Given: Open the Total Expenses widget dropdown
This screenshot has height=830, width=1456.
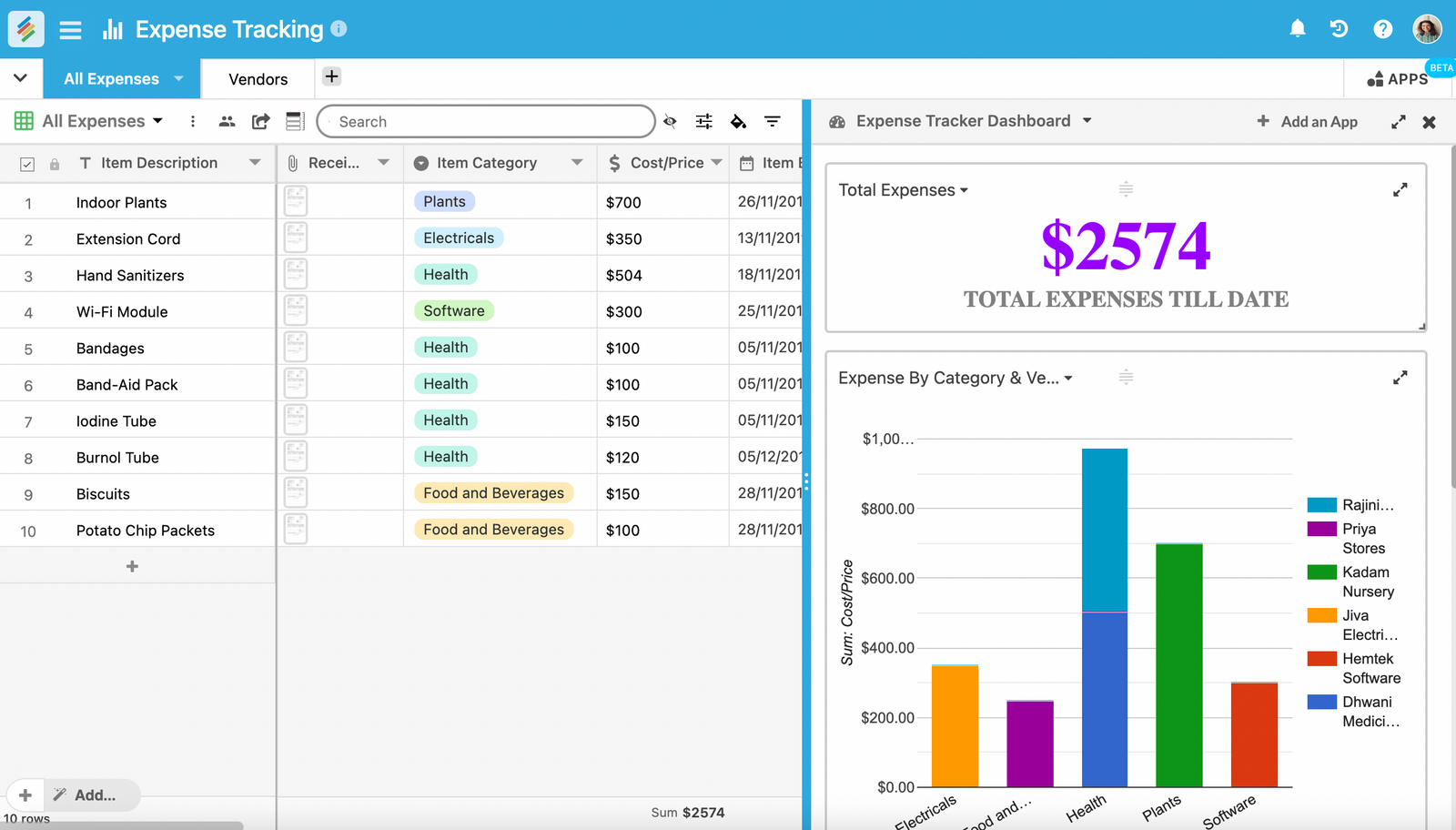Looking at the screenshot, I should (964, 189).
